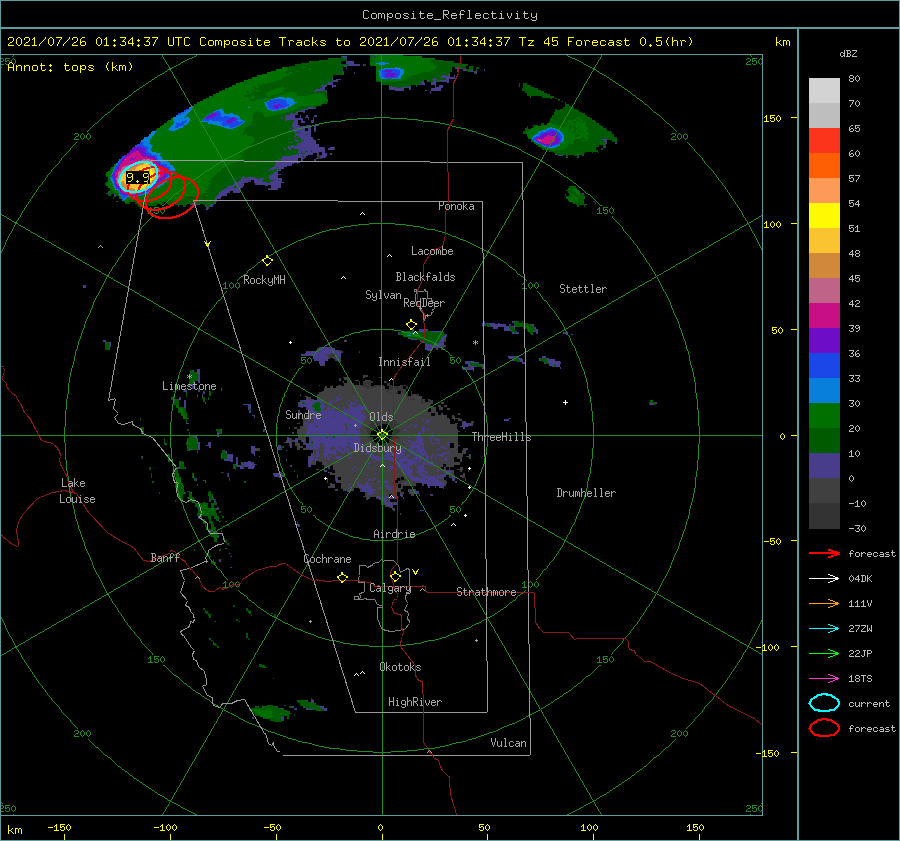900x841 pixels.
Task: Click the storm cell at top center of map
Action: click(391, 73)
